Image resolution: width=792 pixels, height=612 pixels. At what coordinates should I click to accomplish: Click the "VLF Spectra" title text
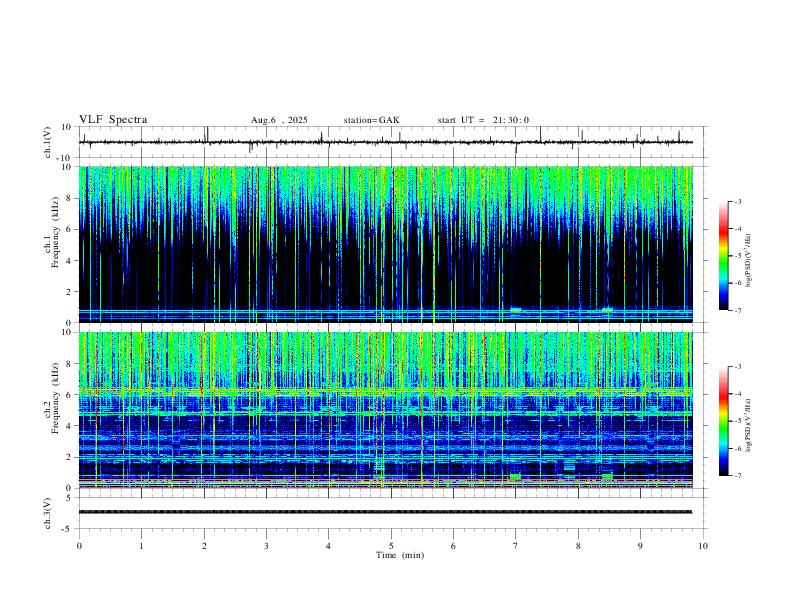[113, 120]
